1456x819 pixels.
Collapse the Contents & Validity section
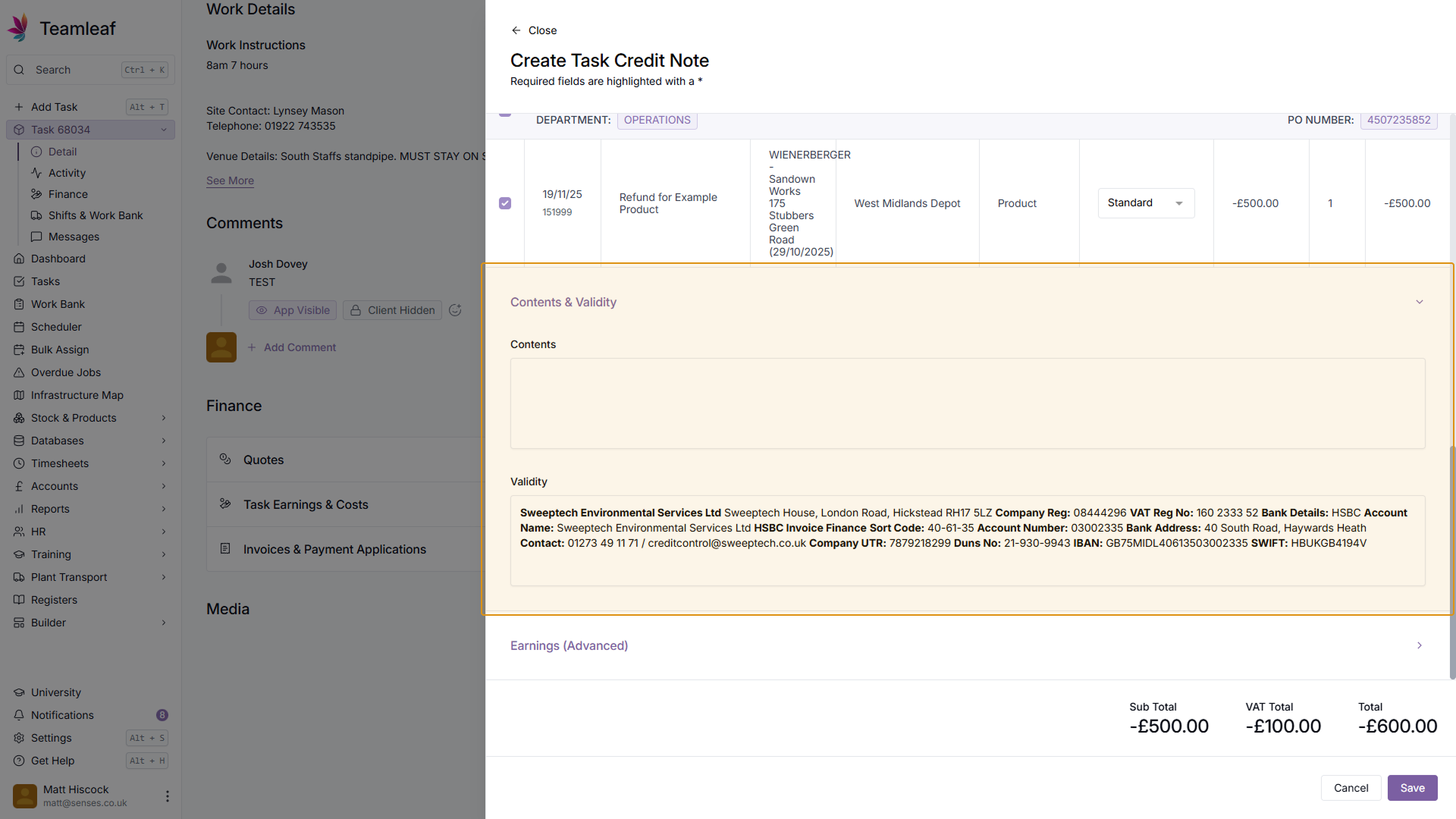(x=1419, y=302)
